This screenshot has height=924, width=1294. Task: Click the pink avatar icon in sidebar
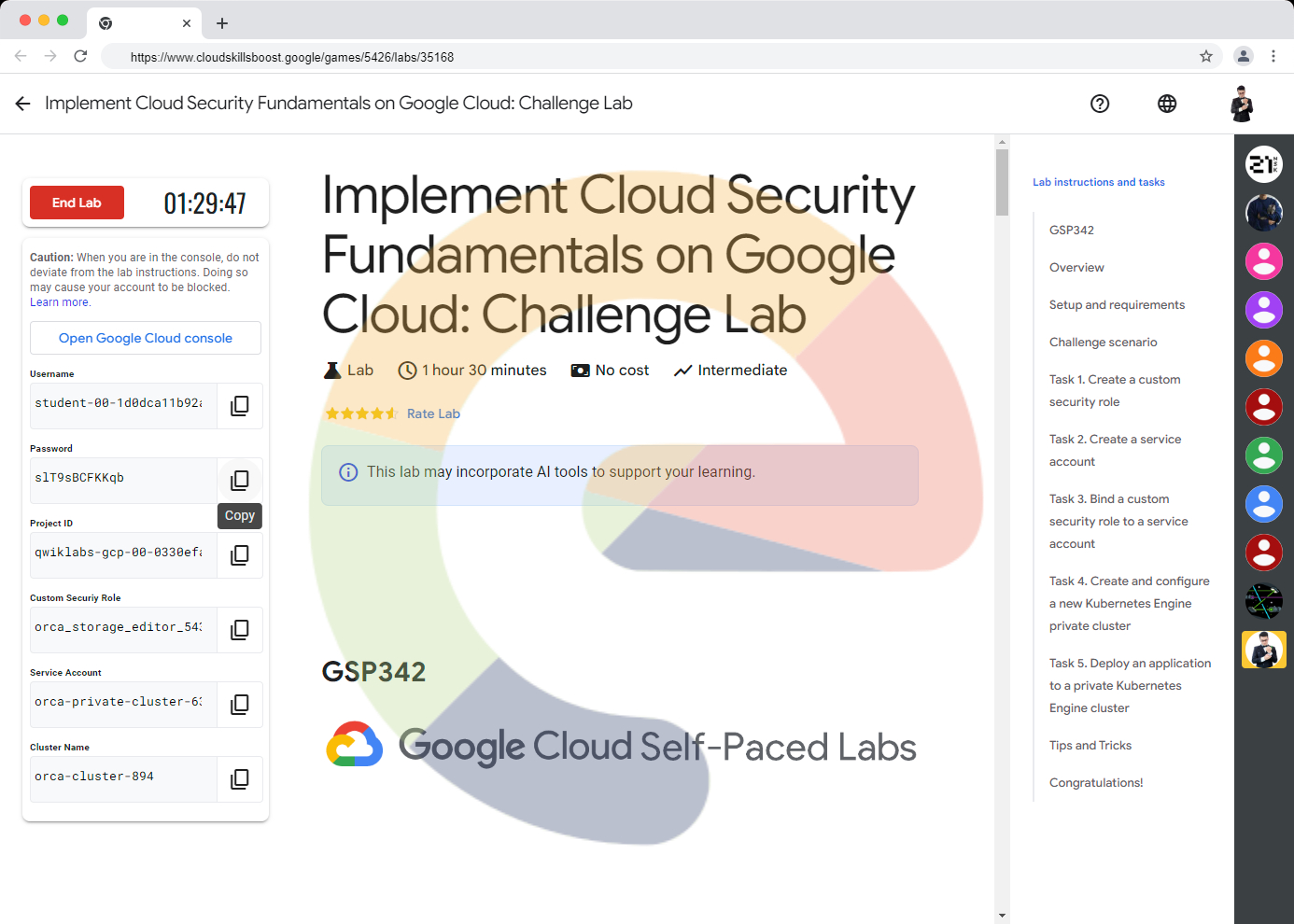click(x=1264, y=261)
